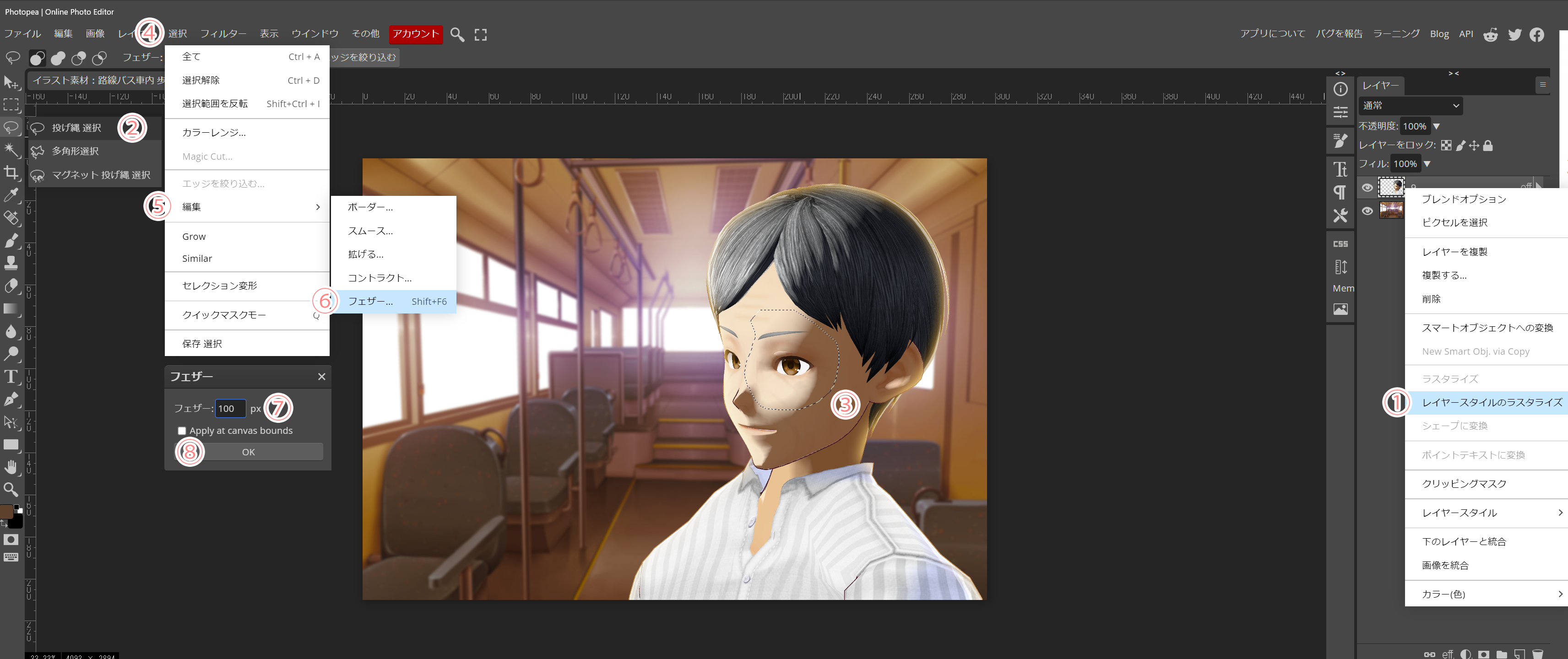1568x659 pixels.
Task: Toggle visibility of the bus background layer
Action: 1367,211
